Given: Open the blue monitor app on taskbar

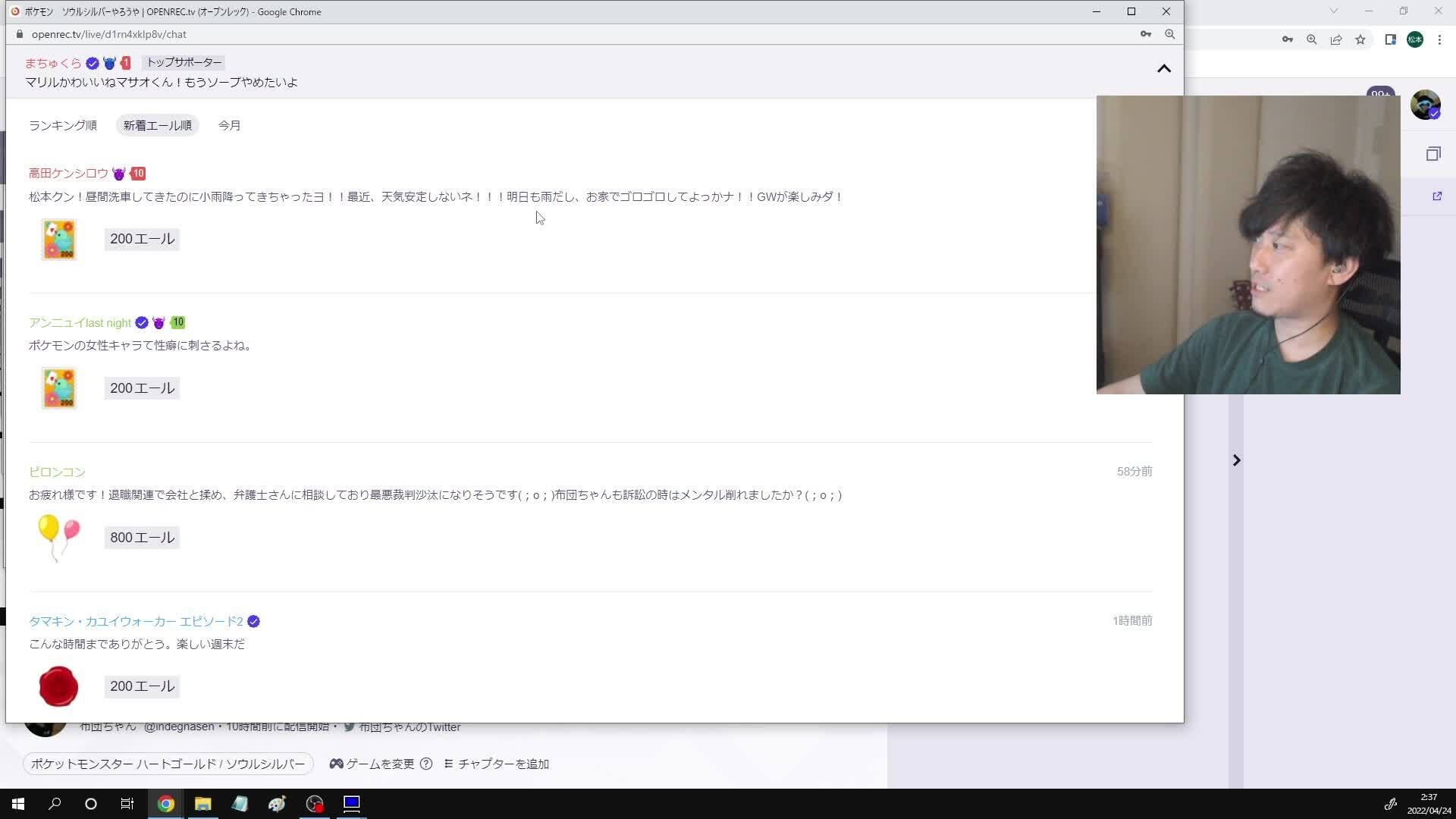Looking at the screenshot, I should click(x=352, y=804).
